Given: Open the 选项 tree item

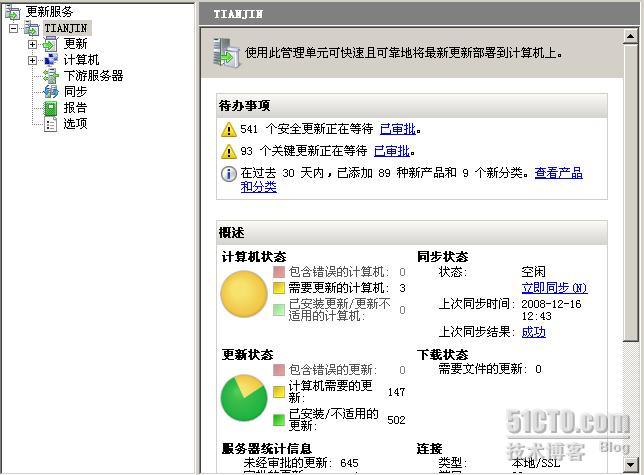Looking at the screenshot, I should click(x=75, y=124).
